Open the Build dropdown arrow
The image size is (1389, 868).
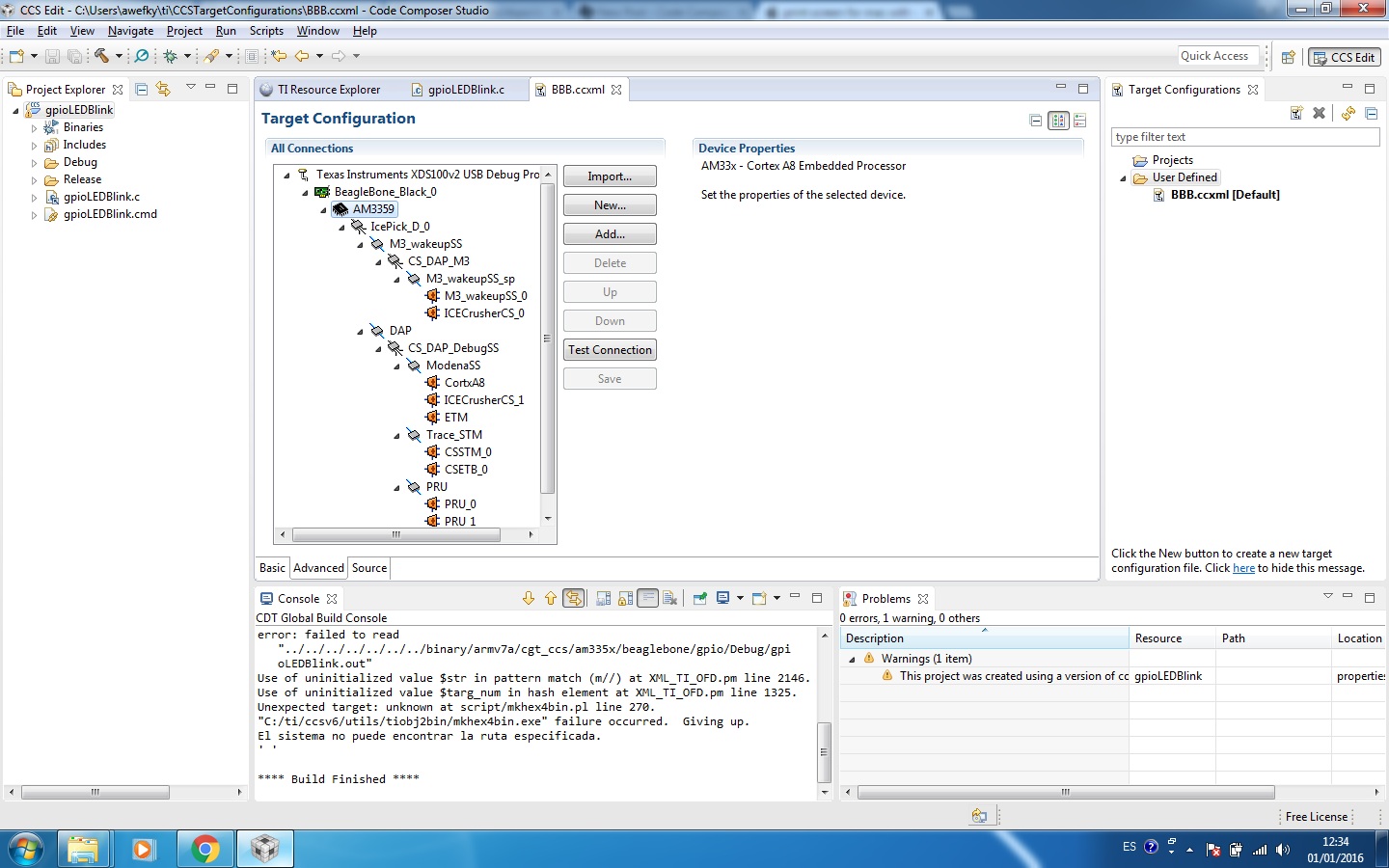pyautogui.click(x=119, y=56)
